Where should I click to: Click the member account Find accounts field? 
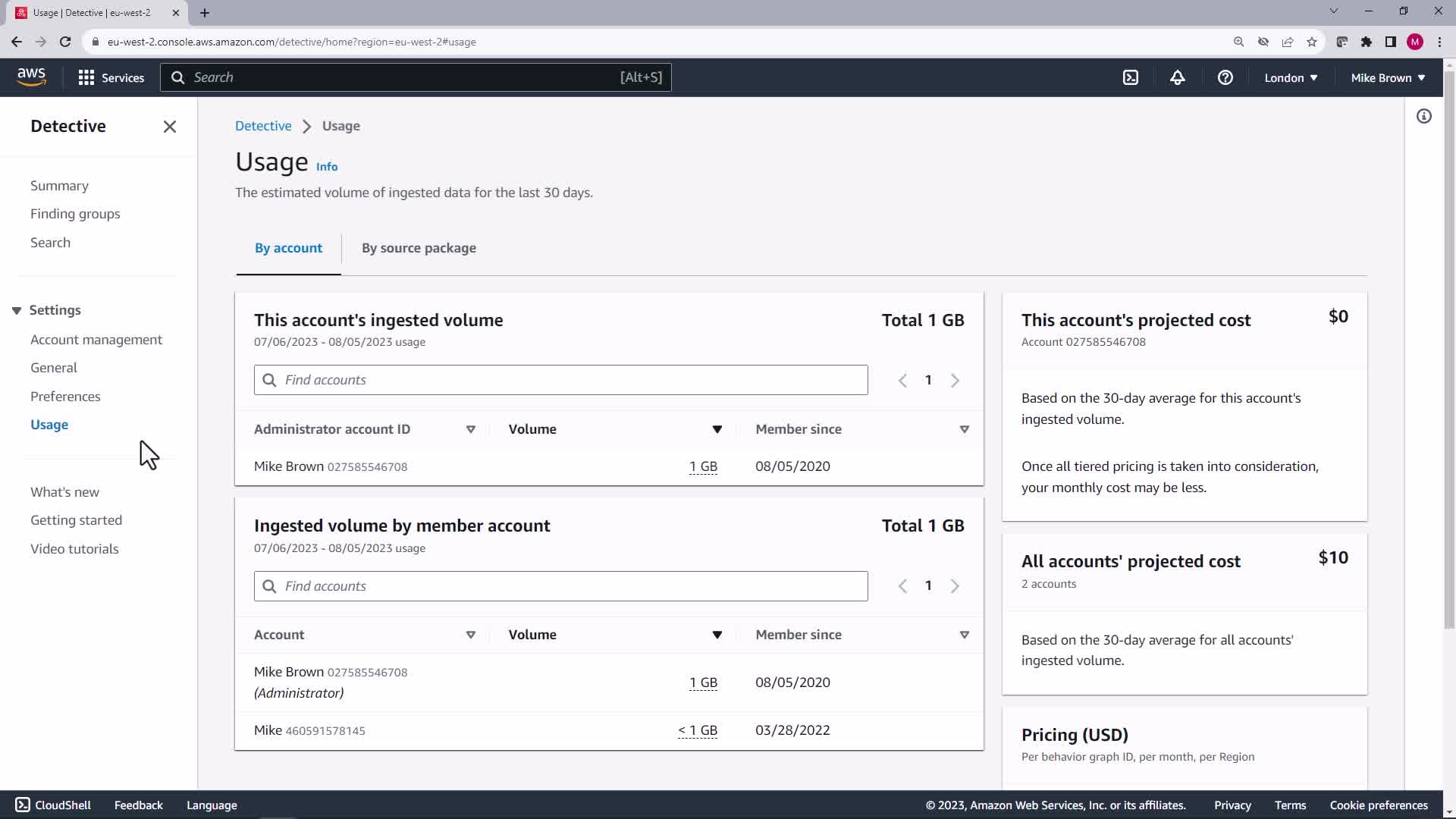pyautogui.click(x=561, y=586)
